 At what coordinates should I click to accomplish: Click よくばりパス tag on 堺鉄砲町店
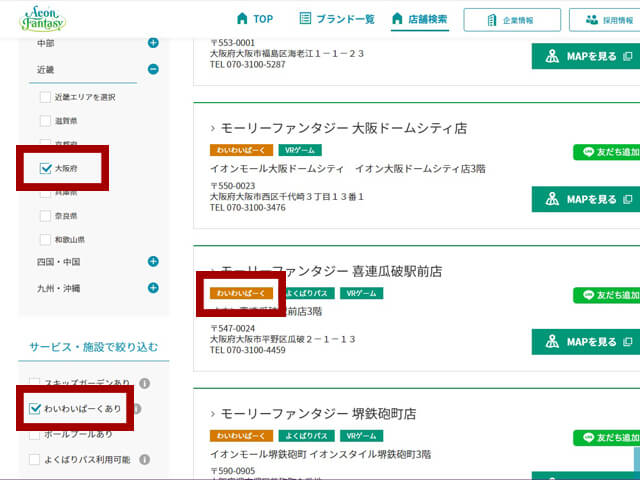(307, 436)
